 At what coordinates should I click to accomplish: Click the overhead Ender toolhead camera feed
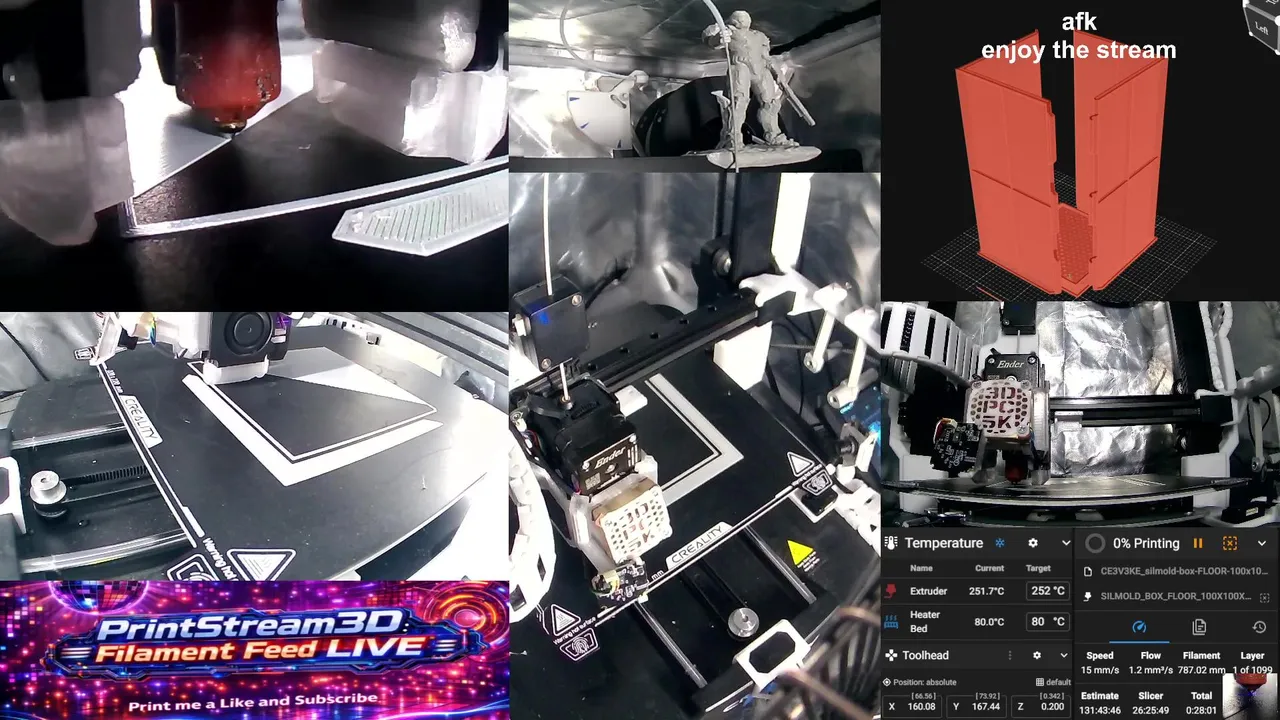[694, 446]
